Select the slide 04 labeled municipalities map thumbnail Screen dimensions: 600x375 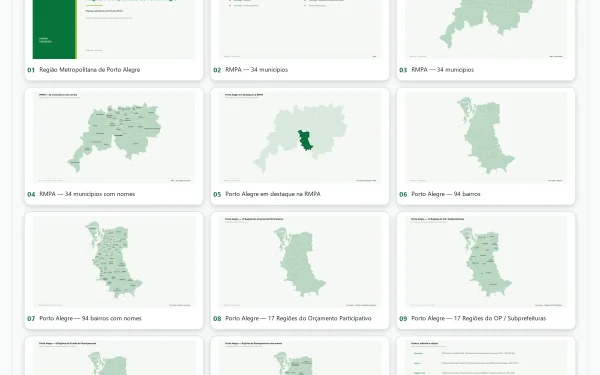click(x=114, y=137)
